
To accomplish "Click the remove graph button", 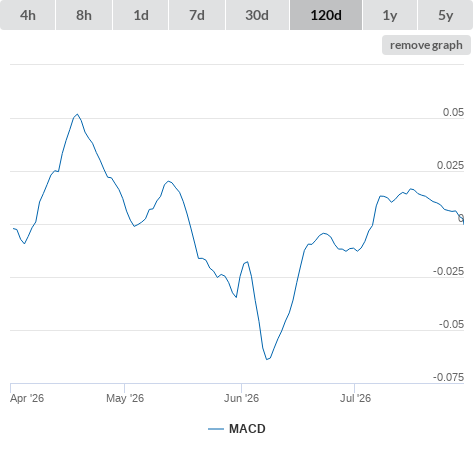I will (x=426, y=45).
